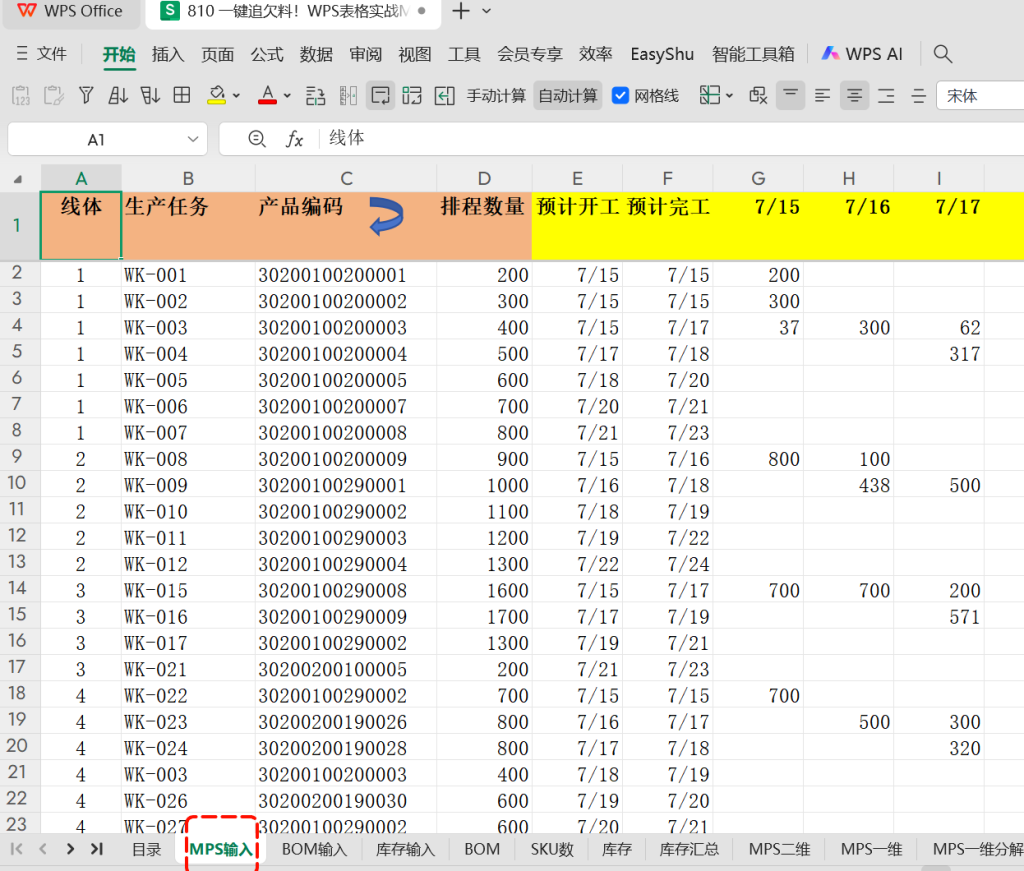Open the 审阅 review tab
The image size is (1024, 871).
point(366,54)
